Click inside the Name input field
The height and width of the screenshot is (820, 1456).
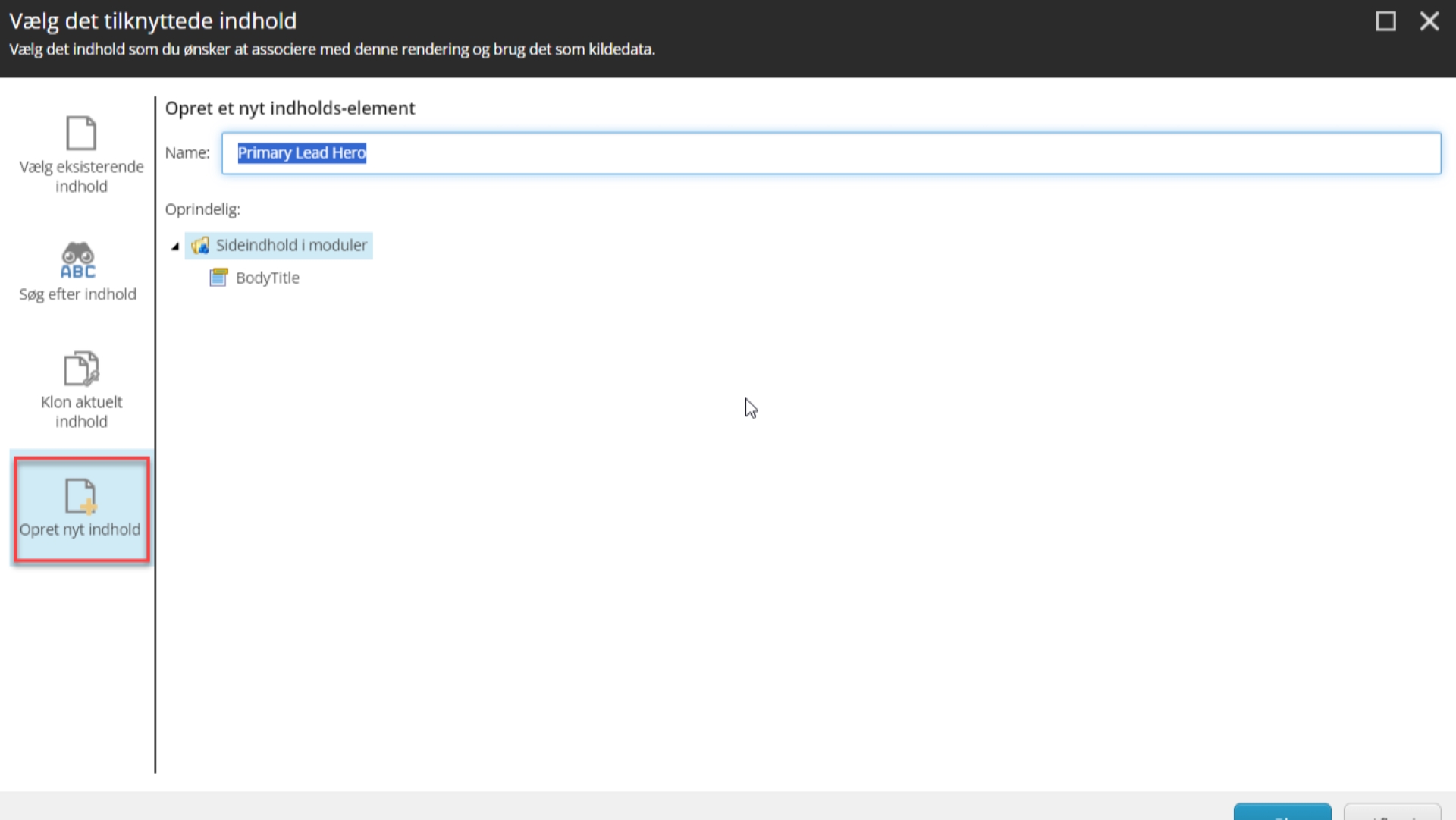coord(834,153)
